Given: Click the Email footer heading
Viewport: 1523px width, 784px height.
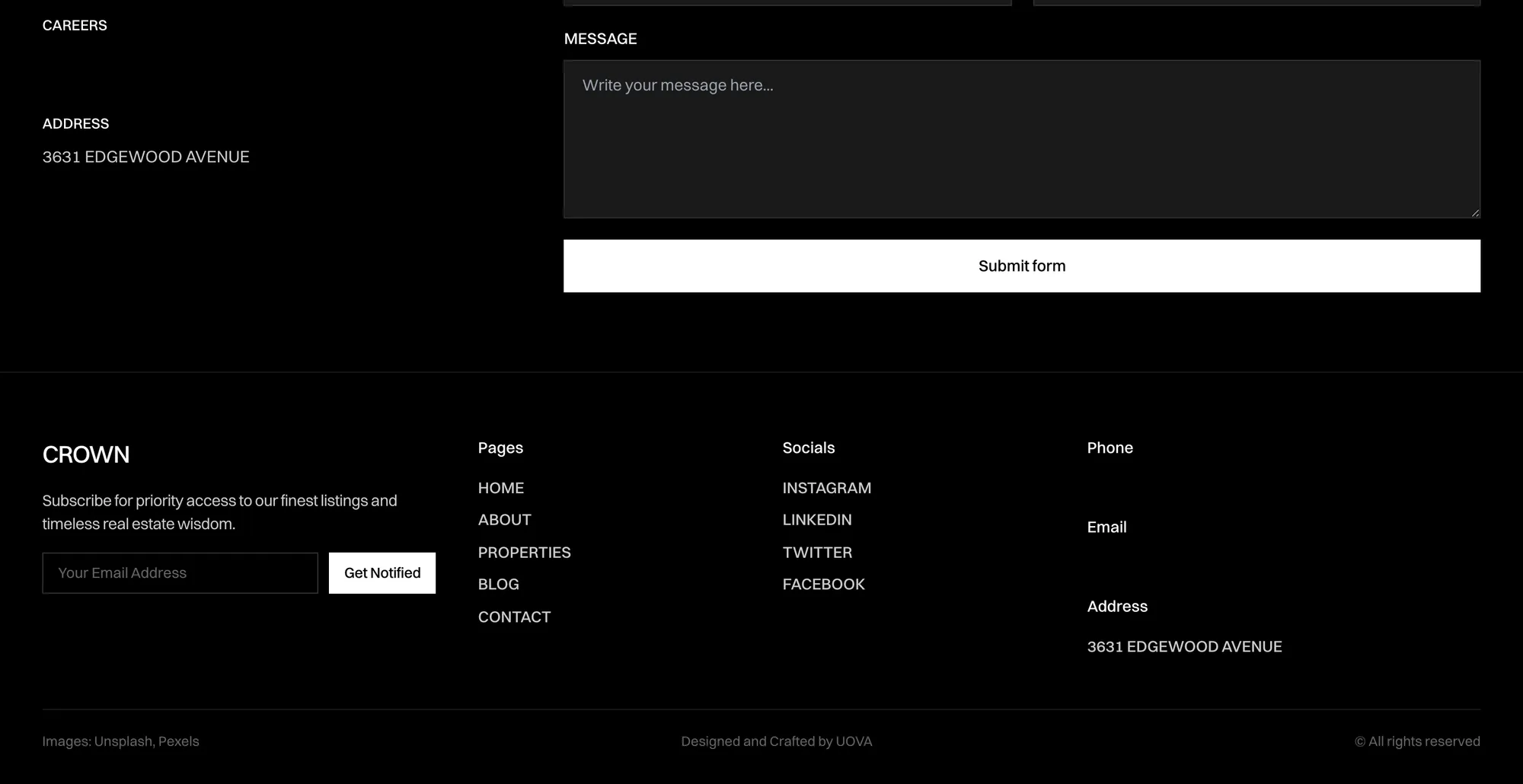Looking at the screenshot, I should [x=1107, y=527].
